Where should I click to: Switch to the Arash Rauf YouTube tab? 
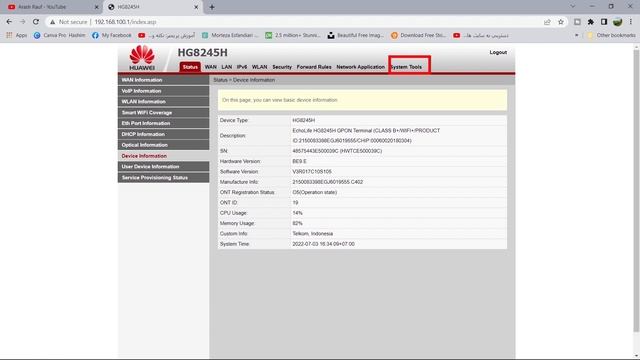[50, 7]
